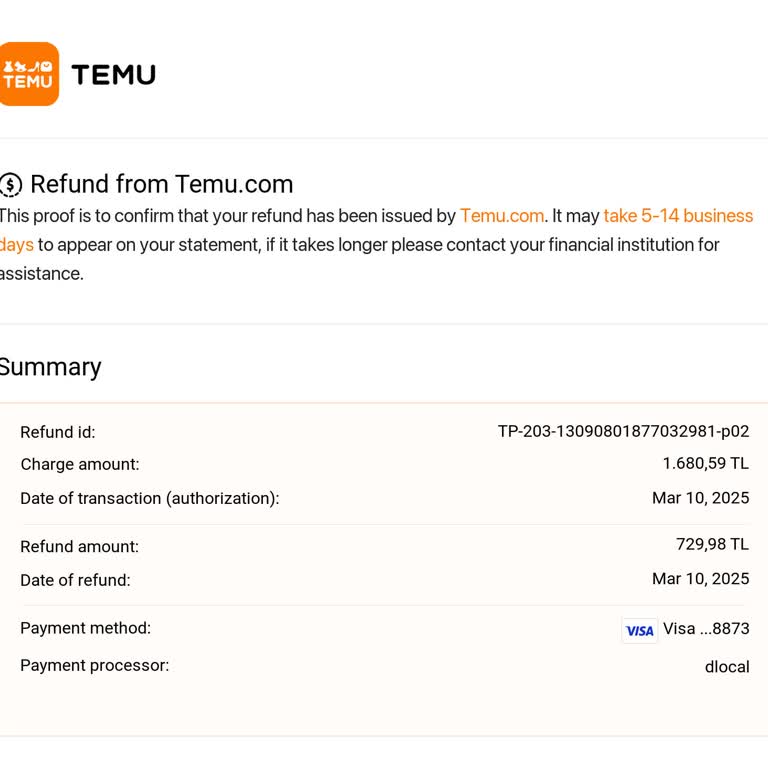Select the payment processor value dlocal

tap(727, 667)
